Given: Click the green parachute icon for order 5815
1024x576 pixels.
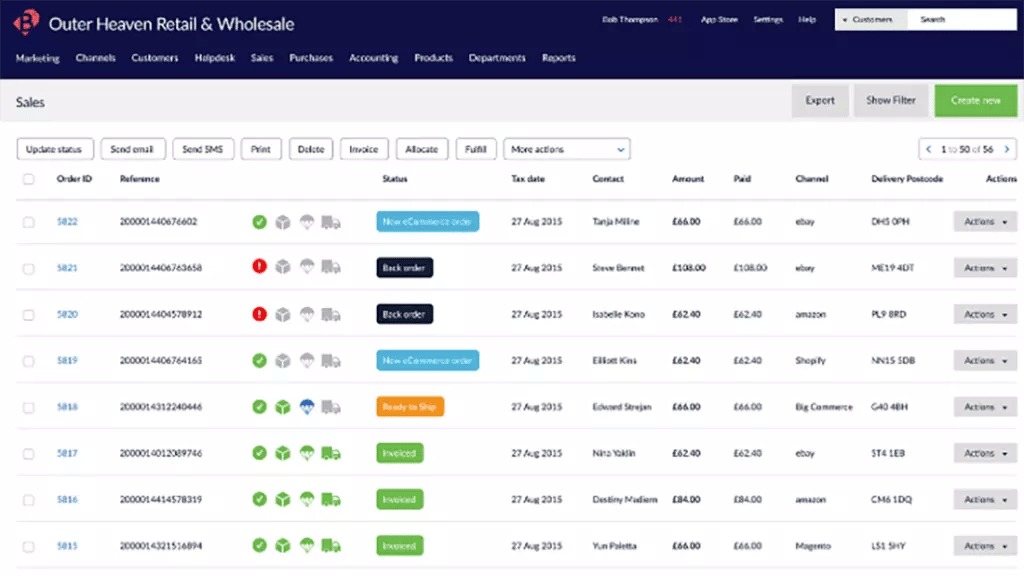Looking at the screenshot, I should tap(307, 545).
